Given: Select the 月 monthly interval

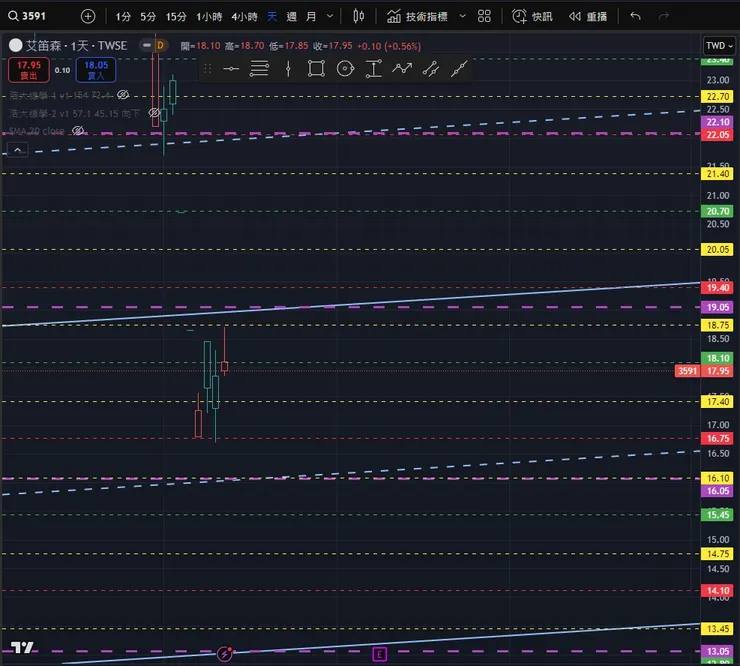Looking at the screenshot, I should pyautogui.click(x=311, y=17).
